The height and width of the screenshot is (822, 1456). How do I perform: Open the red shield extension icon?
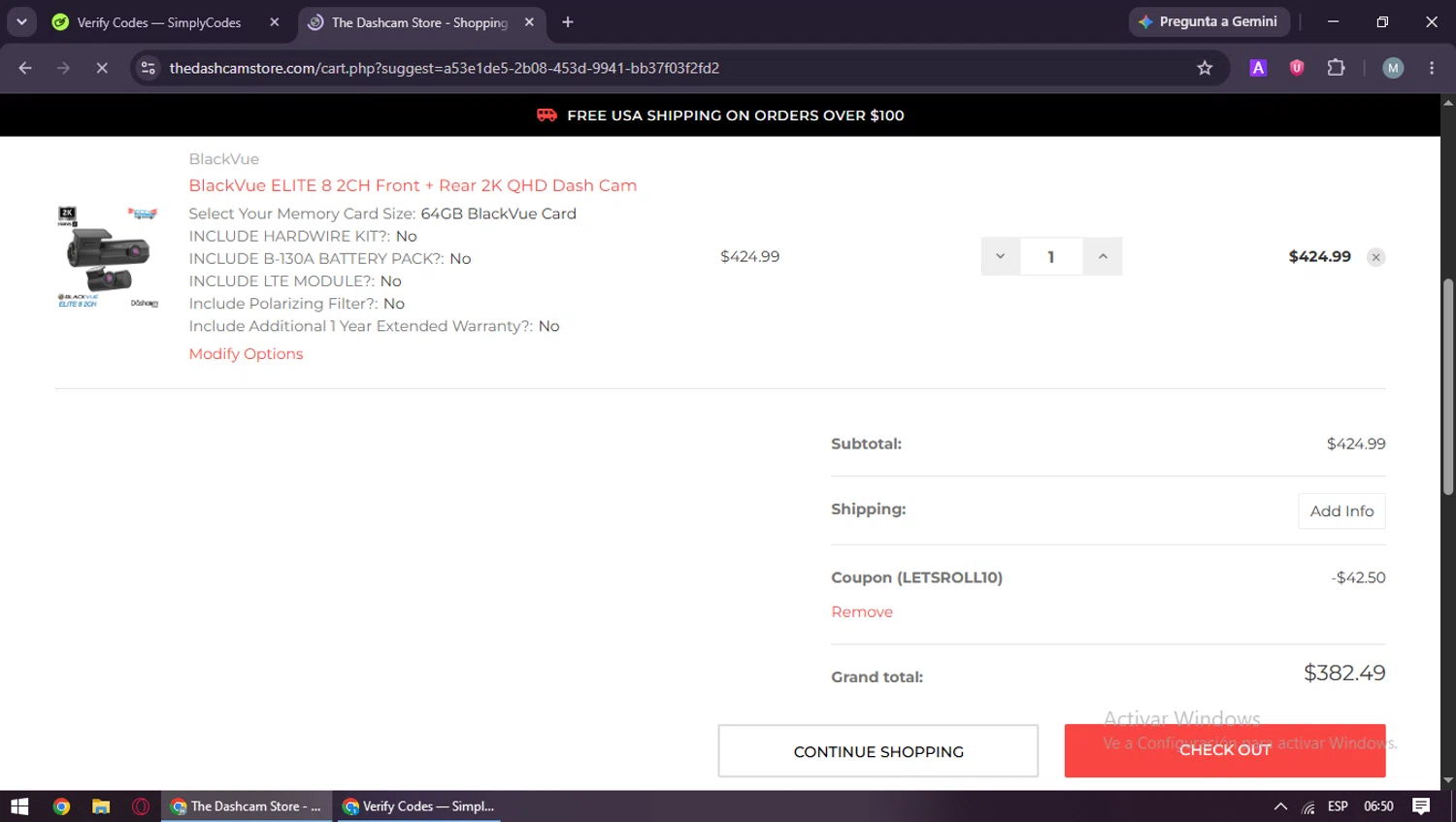click(1297, 68)
